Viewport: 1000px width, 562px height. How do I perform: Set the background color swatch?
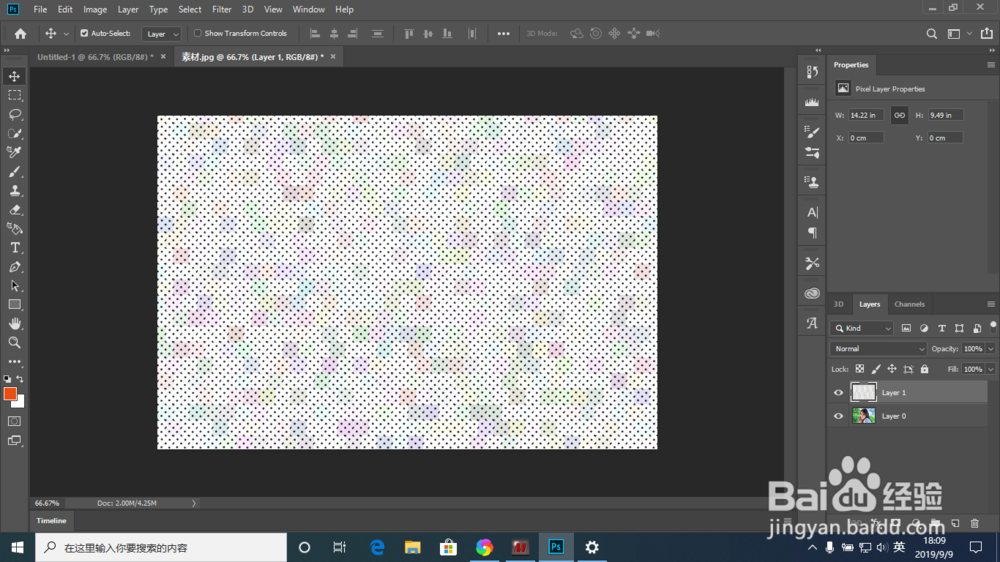[20, 403]
